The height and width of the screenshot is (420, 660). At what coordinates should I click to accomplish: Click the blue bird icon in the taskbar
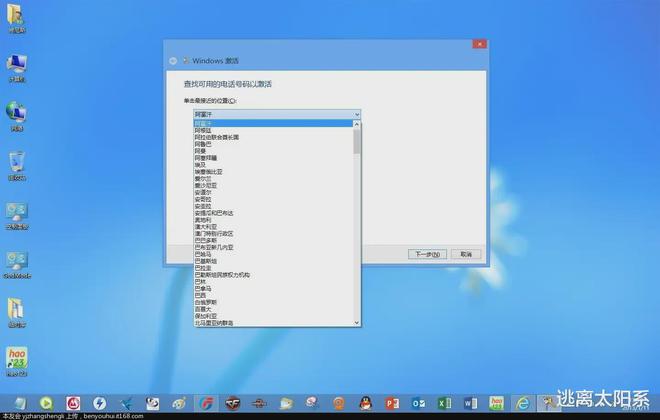[x=126, y=404]
